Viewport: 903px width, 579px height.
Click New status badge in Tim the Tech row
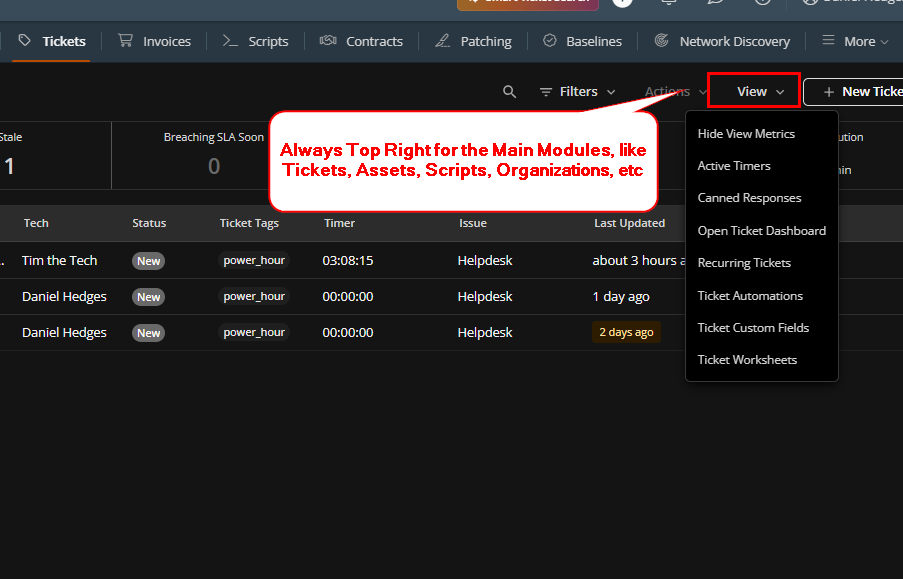pyautogui.click(x=149, y=261)
